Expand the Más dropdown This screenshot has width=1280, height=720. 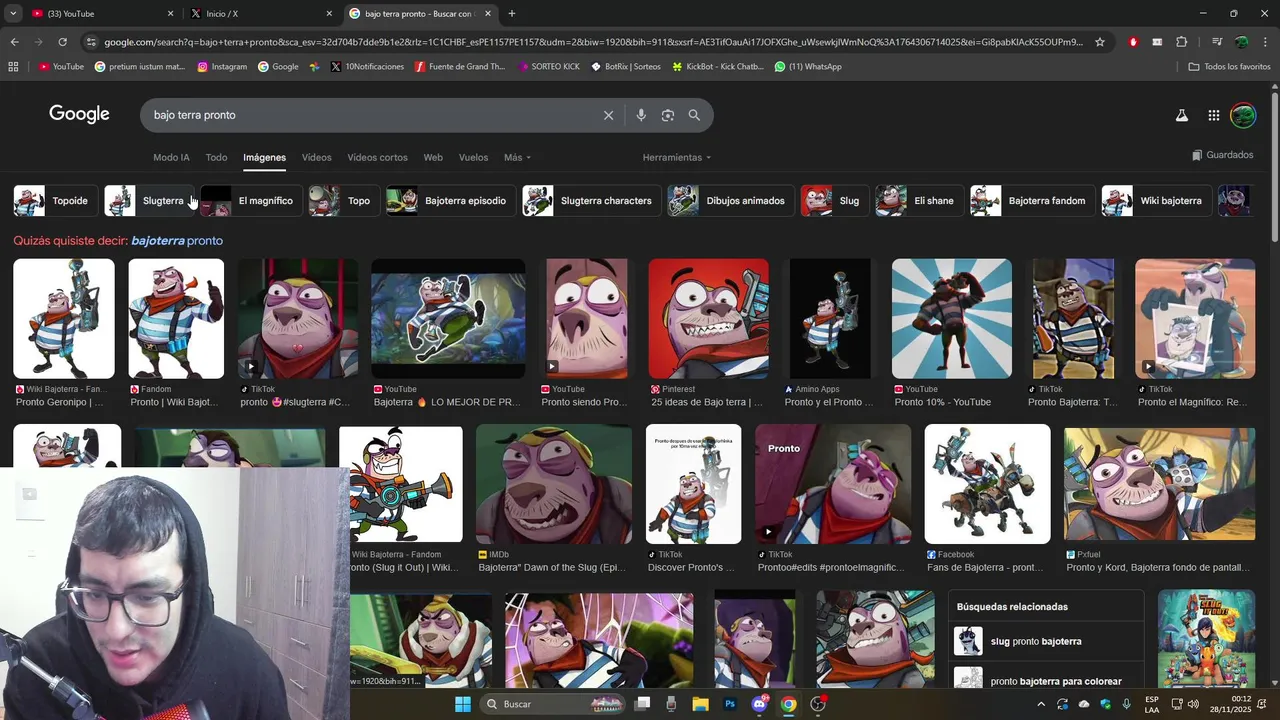point(517,157)
